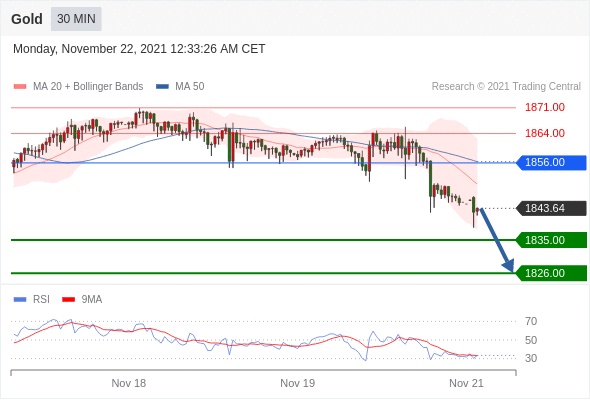Click the MA 20 + Bollinger Bands legend swatch
This screenshot has height=400, width=590.
point(20,87)
